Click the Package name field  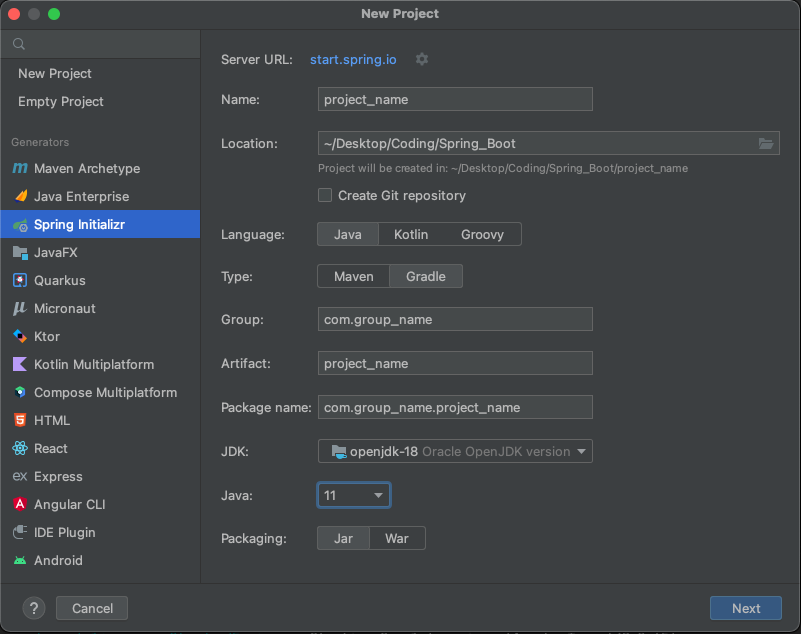(x=455, y=407)
